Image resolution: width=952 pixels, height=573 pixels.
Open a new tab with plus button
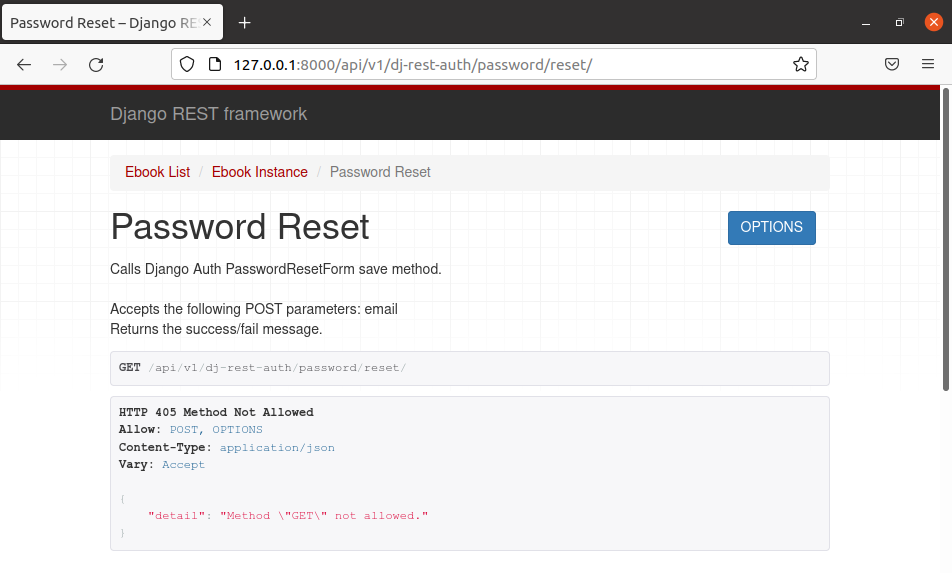point(245,23)
